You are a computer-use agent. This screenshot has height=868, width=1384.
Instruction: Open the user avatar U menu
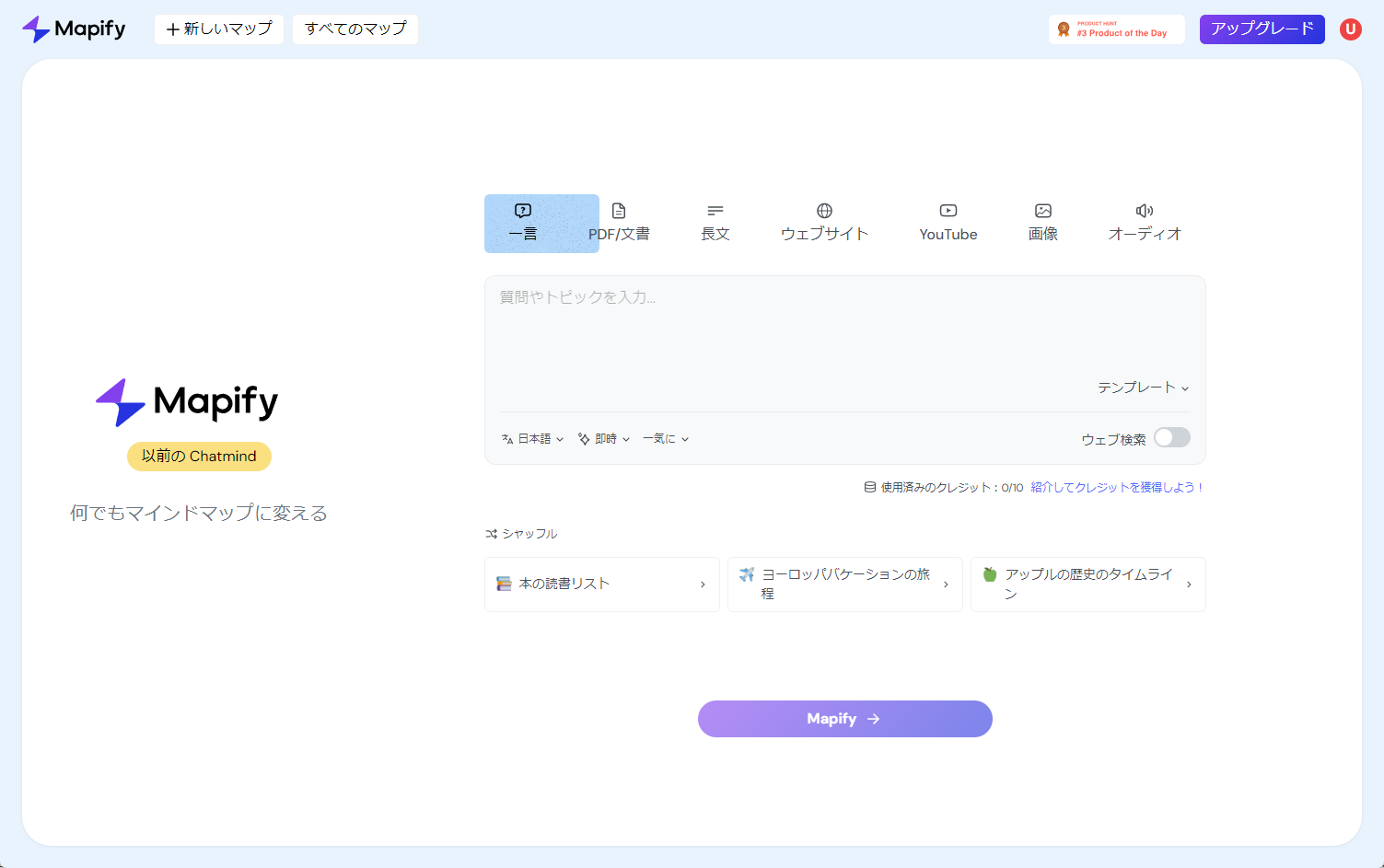coord(1350,29)
